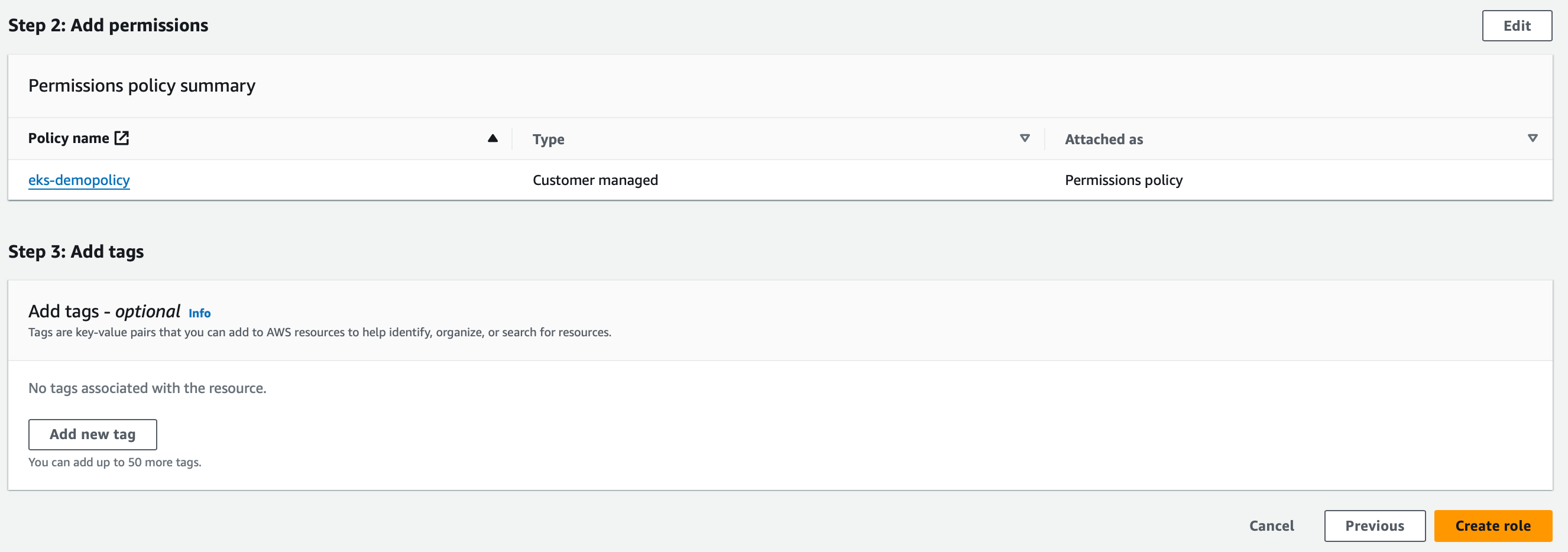Click the Create role button
1568x552 pixels.
click(1492, 525)
